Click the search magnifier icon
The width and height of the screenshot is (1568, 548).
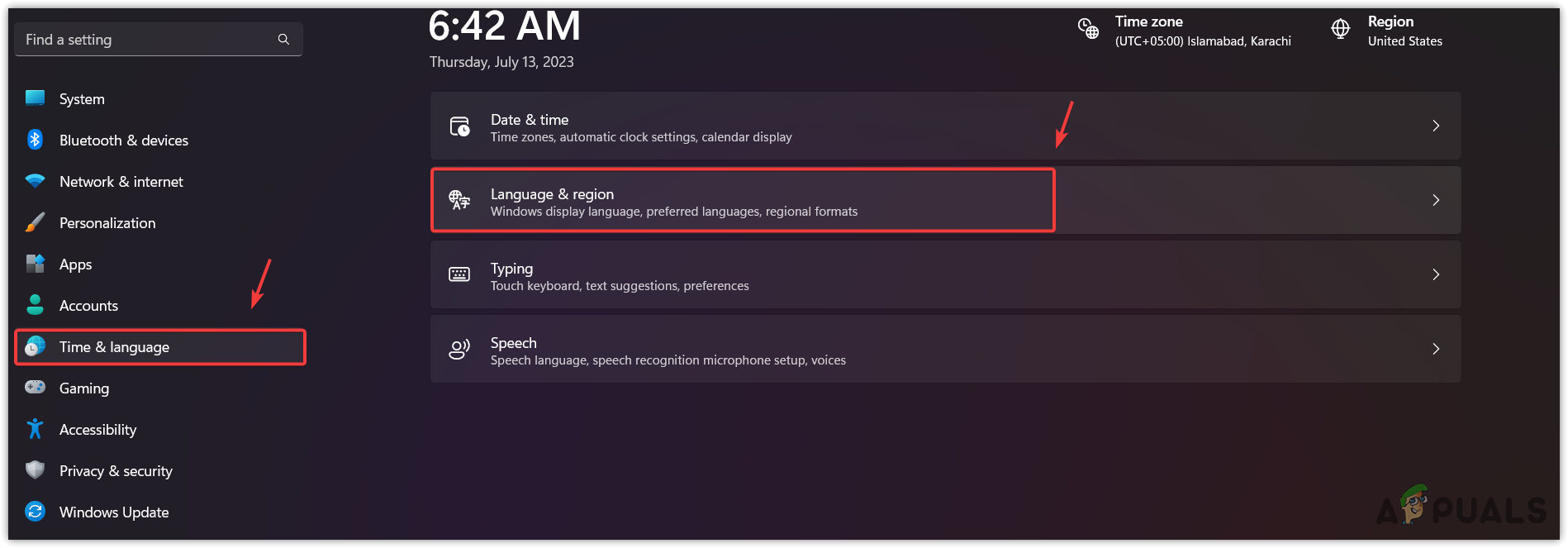point(283,40)
